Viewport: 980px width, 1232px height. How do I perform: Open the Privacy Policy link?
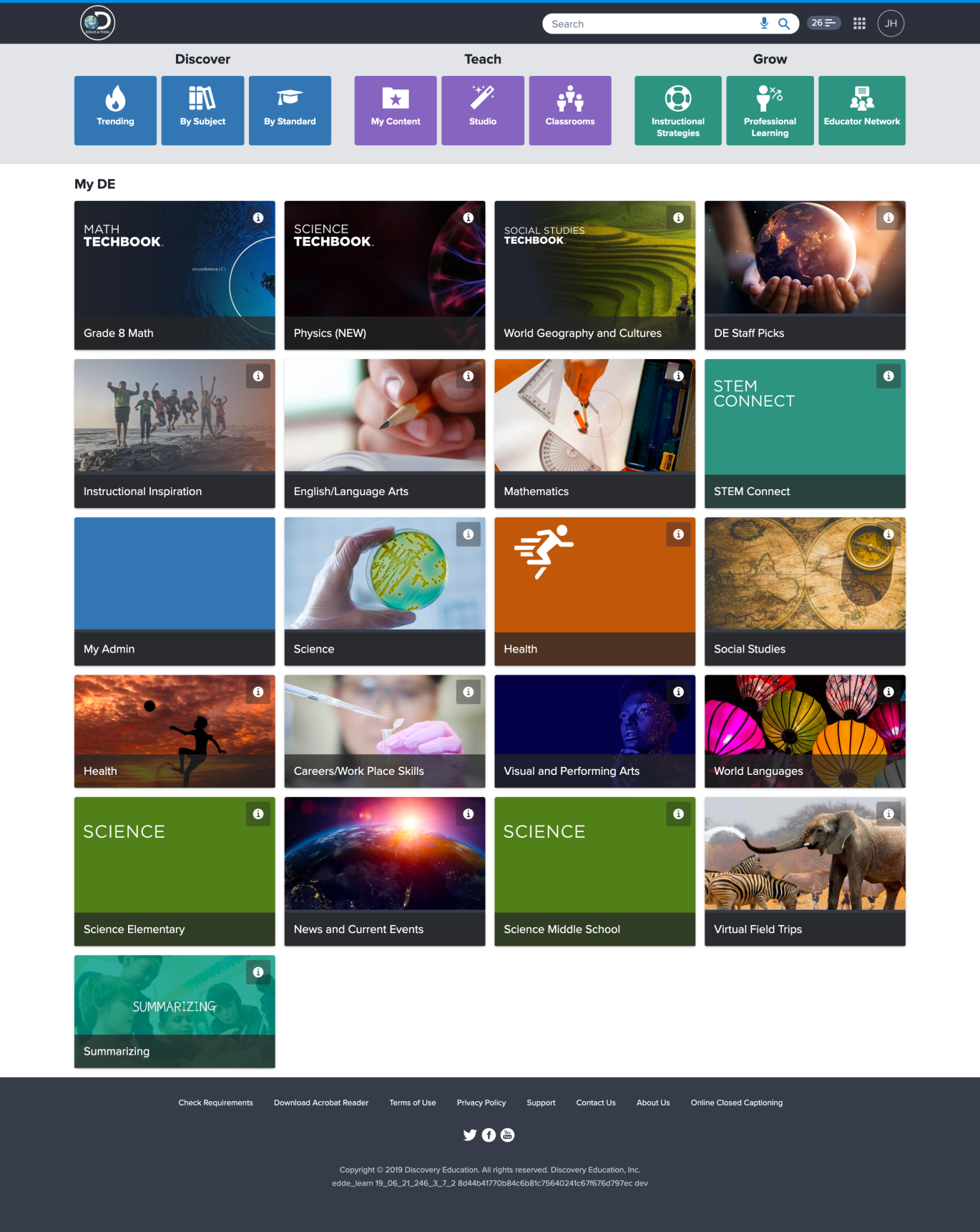coord(481,1103)
